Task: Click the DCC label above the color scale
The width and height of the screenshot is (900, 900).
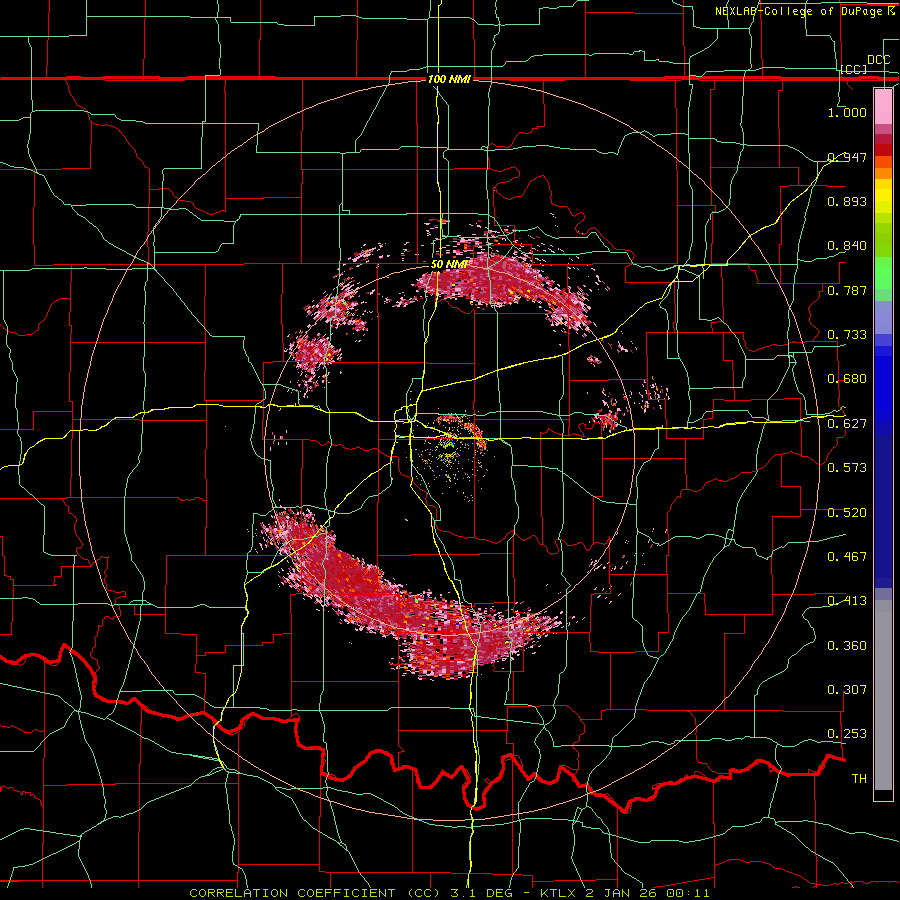Action: point(879,60)
